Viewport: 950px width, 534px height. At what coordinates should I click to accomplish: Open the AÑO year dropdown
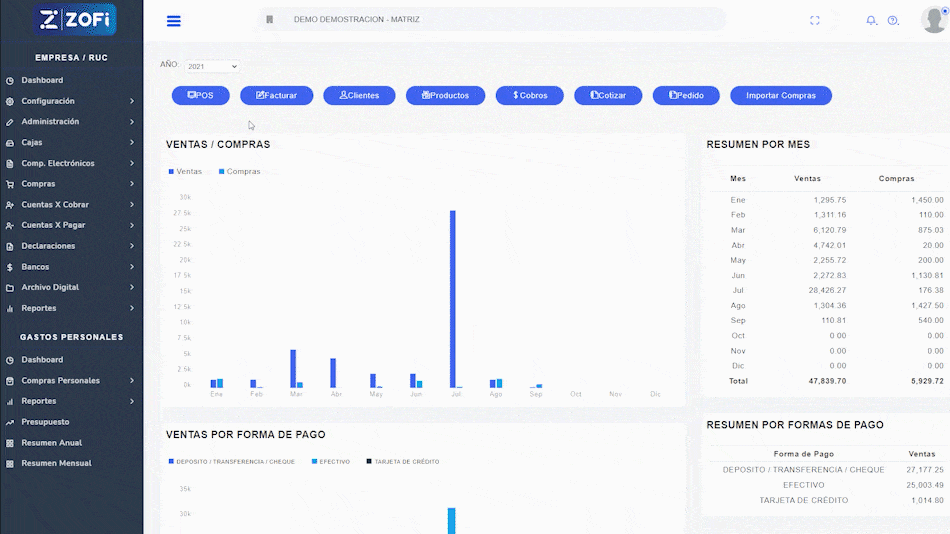tap(212, 66)
